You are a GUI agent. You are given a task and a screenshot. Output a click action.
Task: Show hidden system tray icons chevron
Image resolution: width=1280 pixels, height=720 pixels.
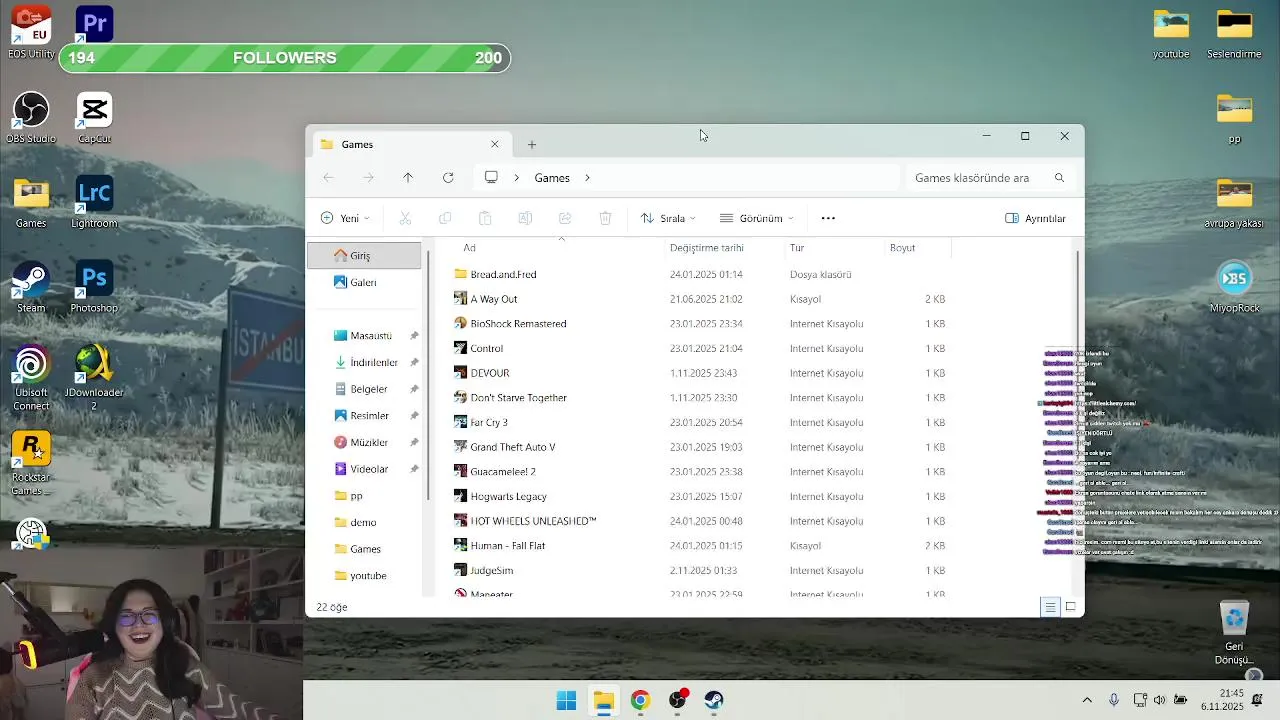tap(1087, 700)
